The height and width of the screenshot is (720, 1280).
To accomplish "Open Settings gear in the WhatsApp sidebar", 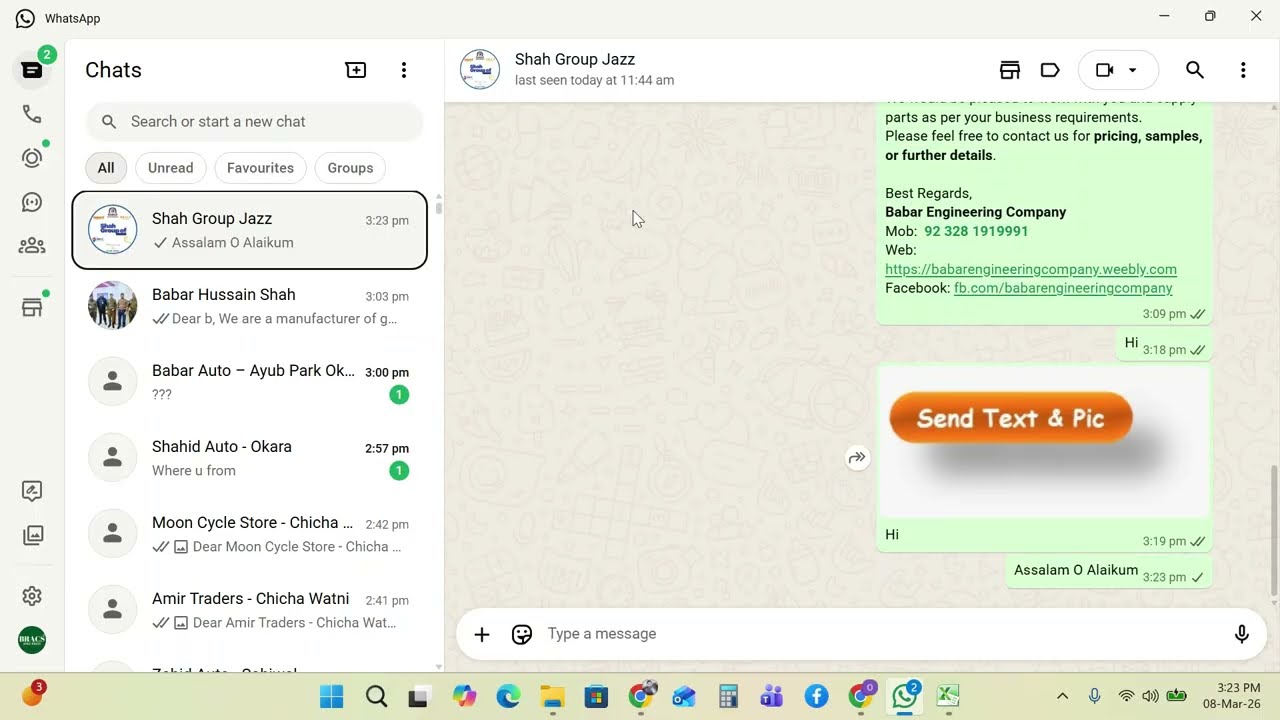I will point(32,596).
